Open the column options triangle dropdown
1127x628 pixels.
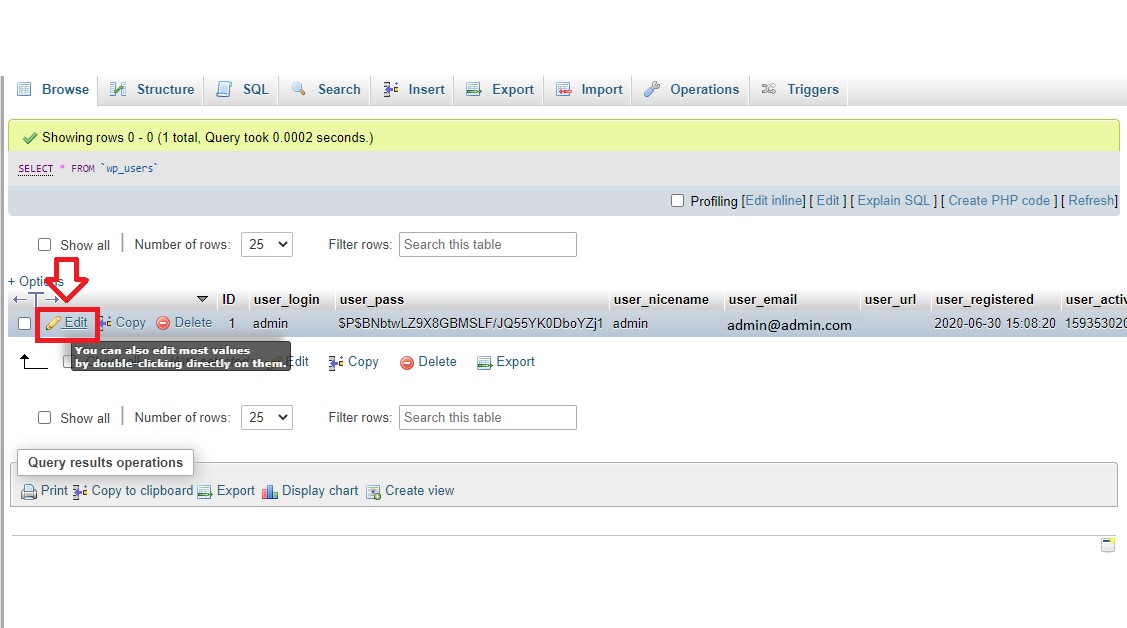[202, 299]
